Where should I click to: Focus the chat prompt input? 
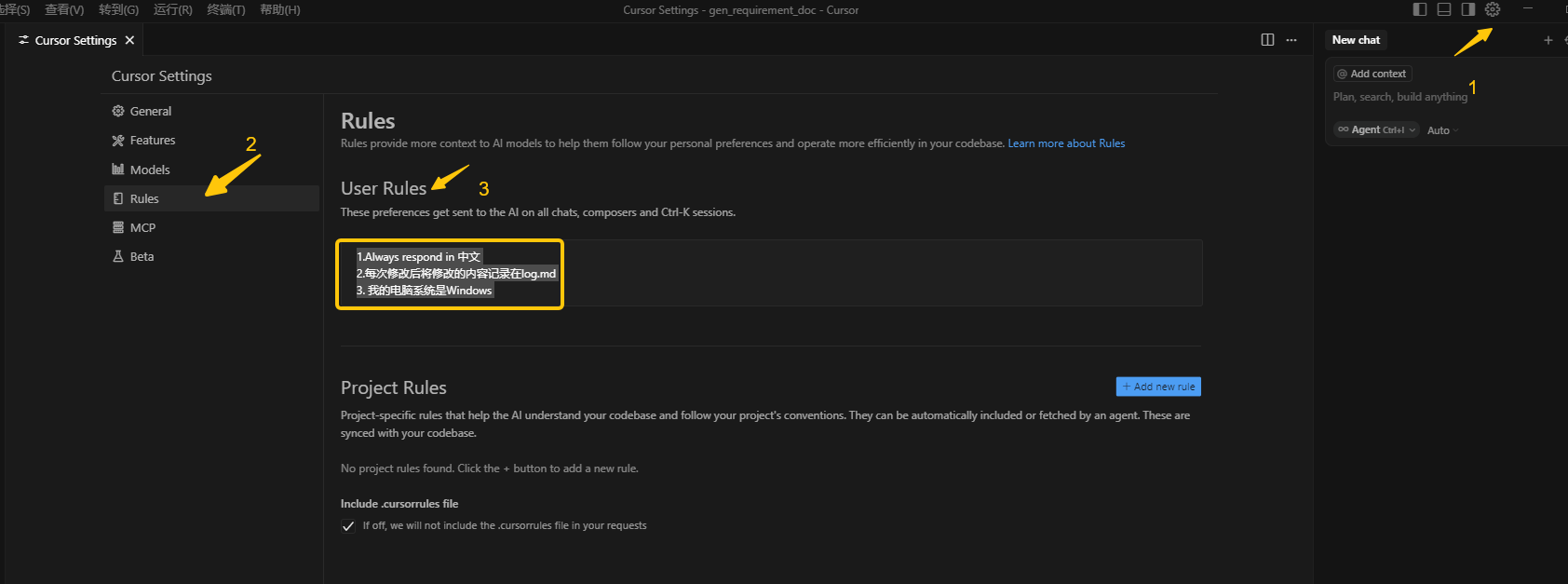coord(1399,97)
